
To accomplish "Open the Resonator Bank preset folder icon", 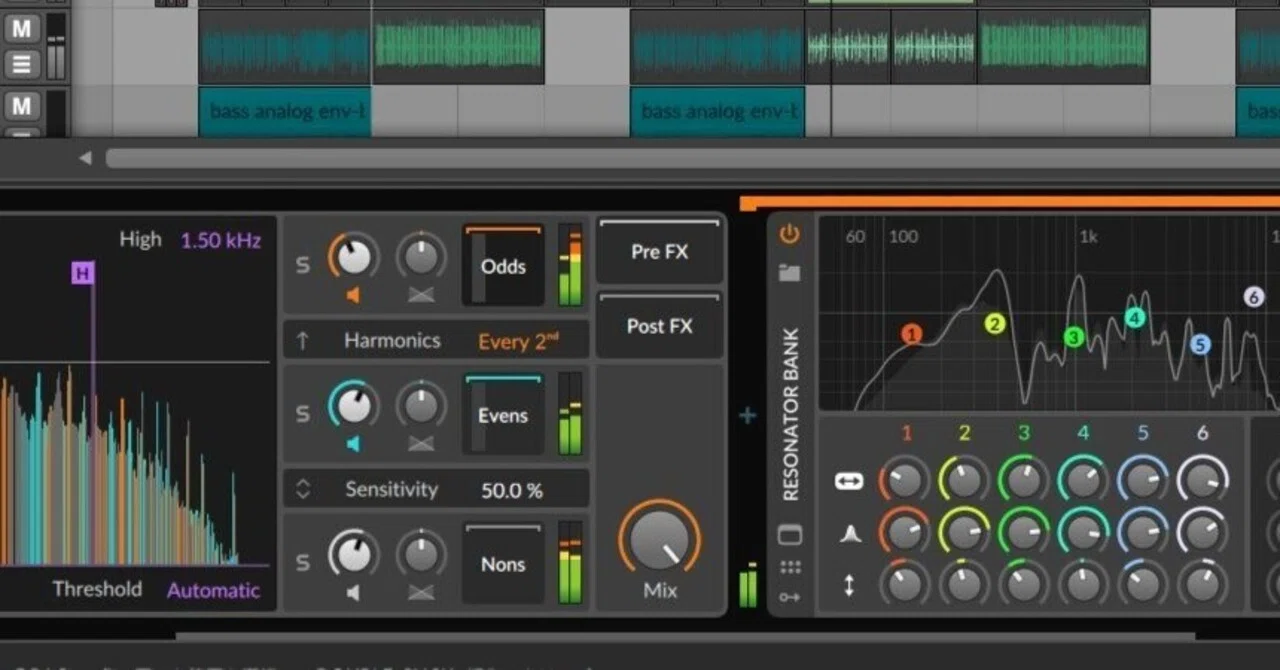I will coord(790,272).
